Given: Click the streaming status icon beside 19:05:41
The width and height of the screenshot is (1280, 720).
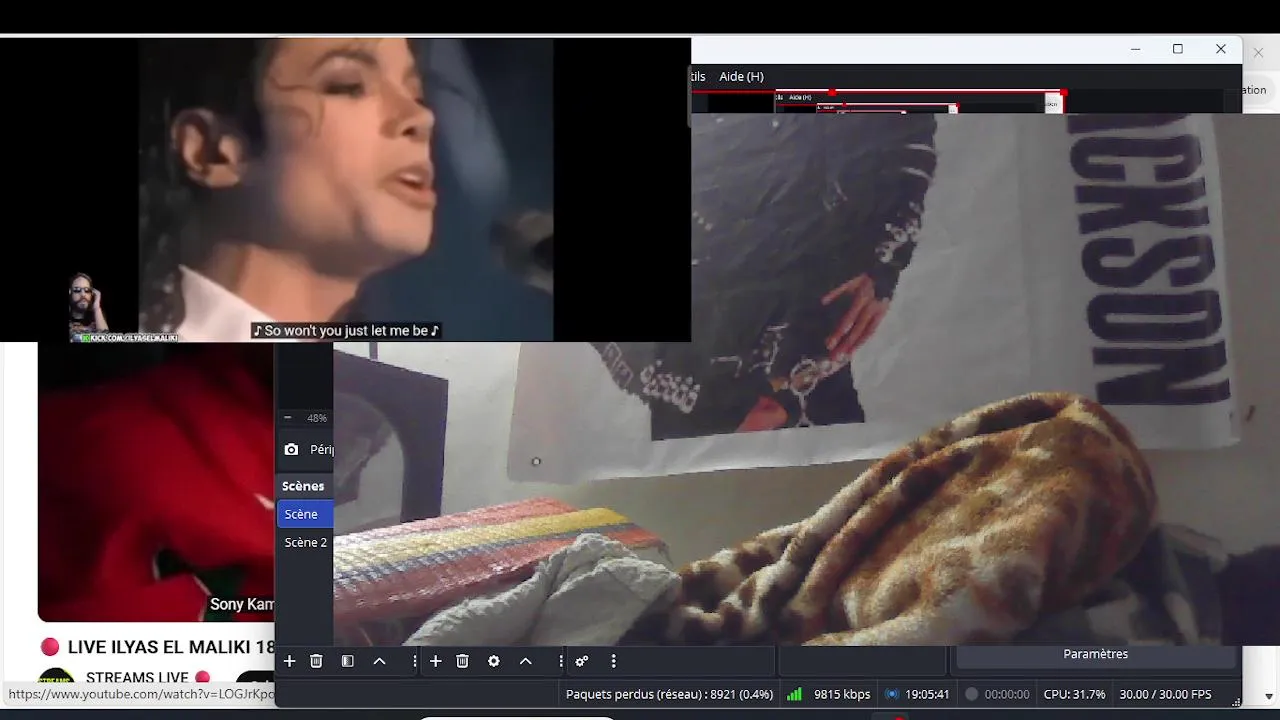Looking at the screenshot, I should [892, 694].
